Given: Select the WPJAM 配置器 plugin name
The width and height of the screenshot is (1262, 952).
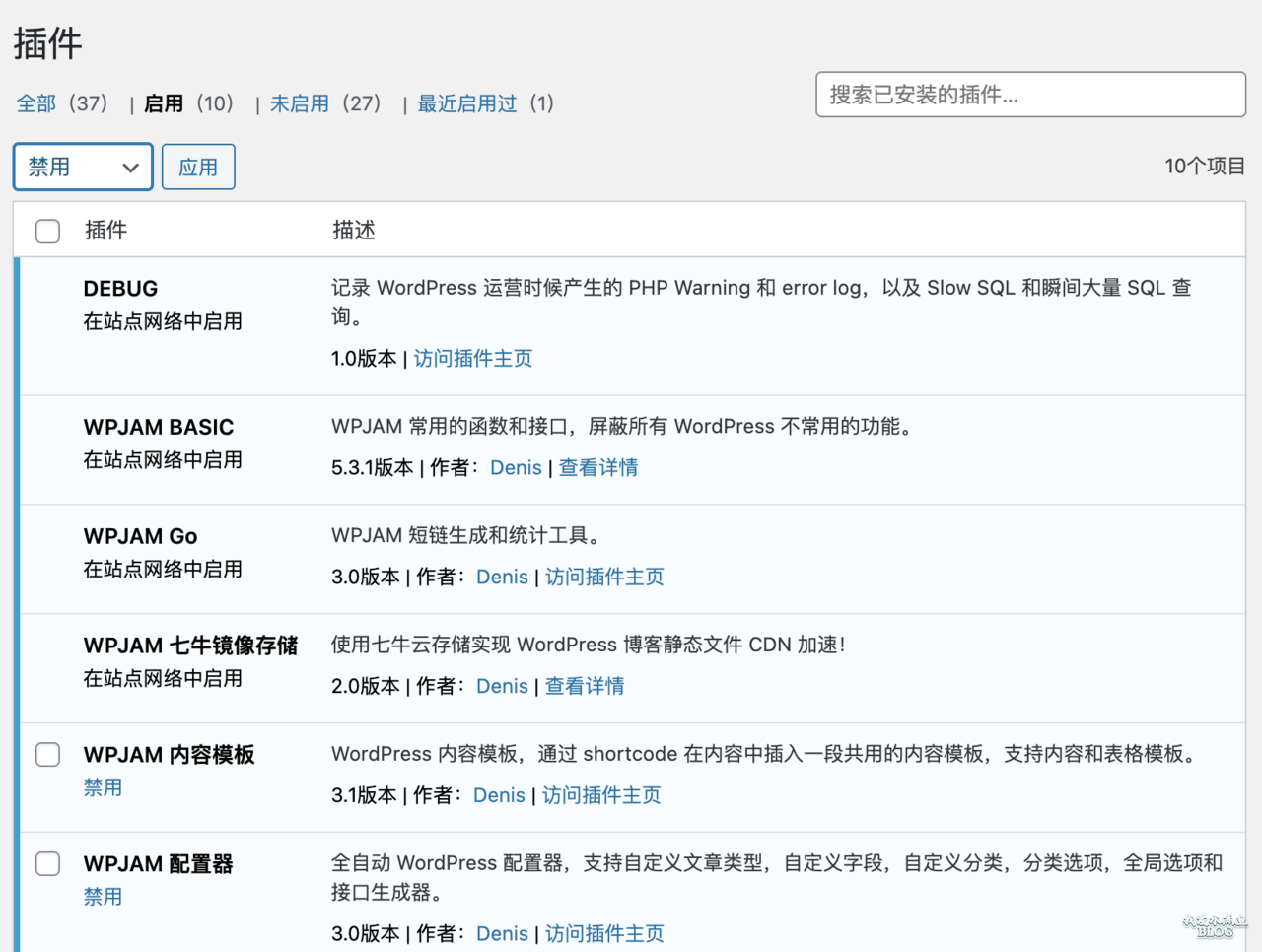Looking at the screenshot, I should (158, 864).
